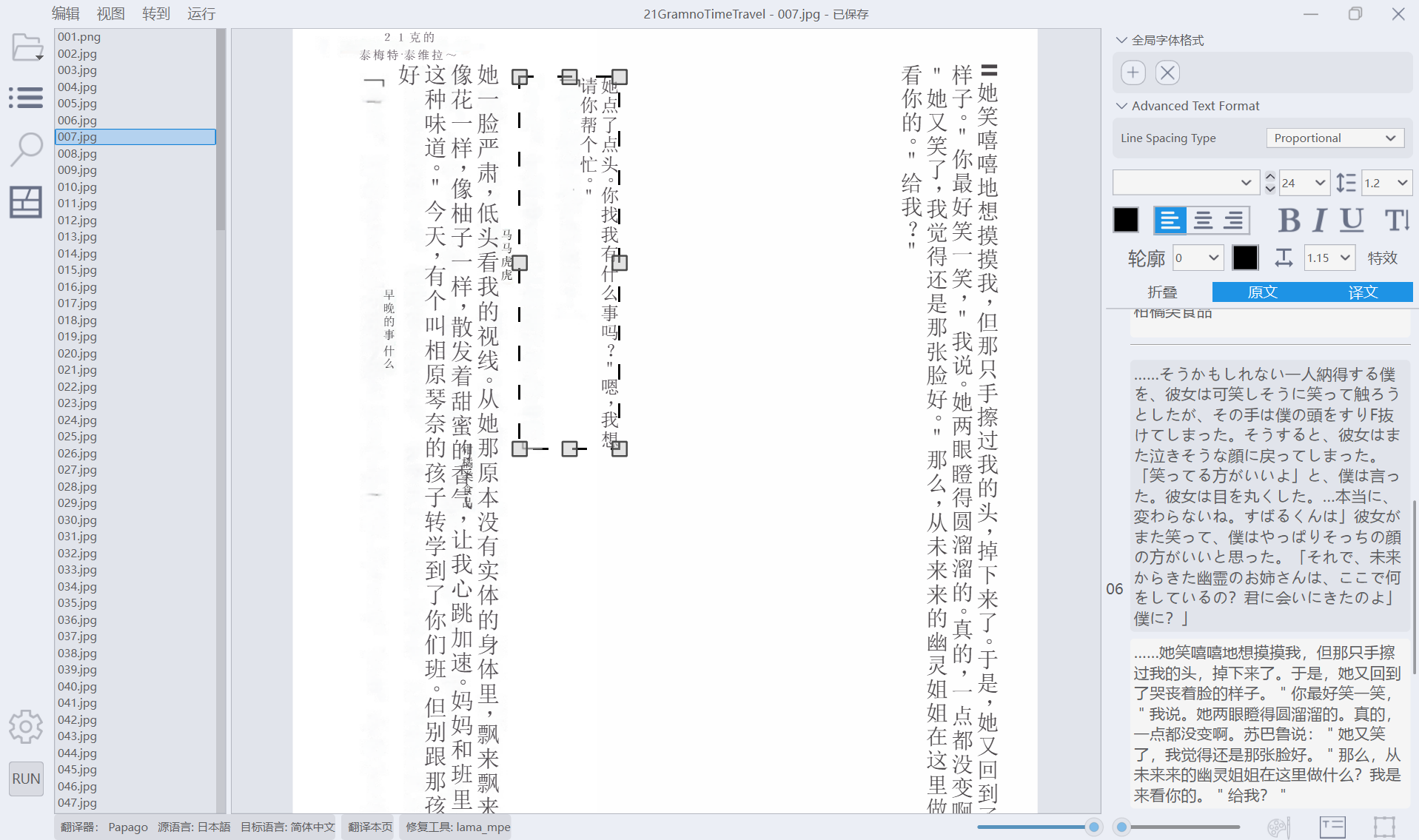This screenshot has width=1419, height=840.
Task: Click the gray opacity slider handle
Action: click(1122, 827)
